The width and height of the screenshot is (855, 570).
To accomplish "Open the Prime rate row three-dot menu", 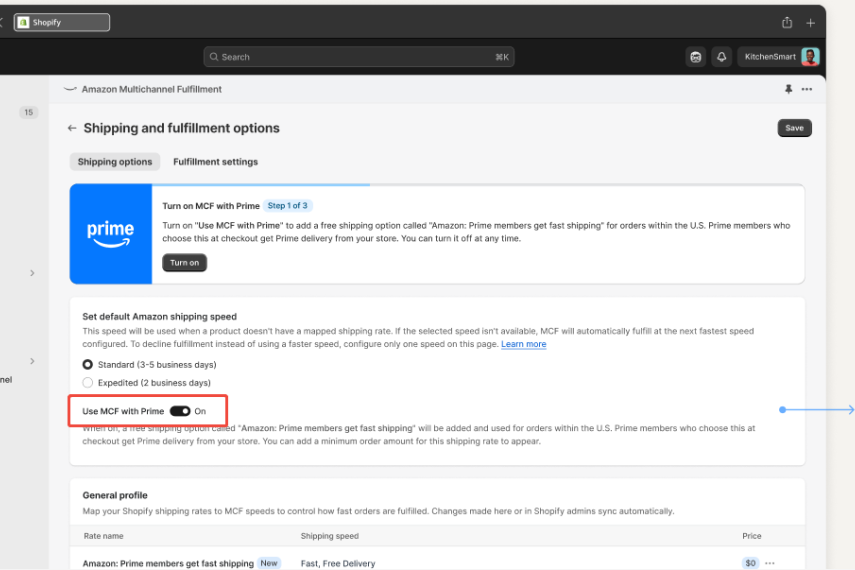I will point(769,563).
